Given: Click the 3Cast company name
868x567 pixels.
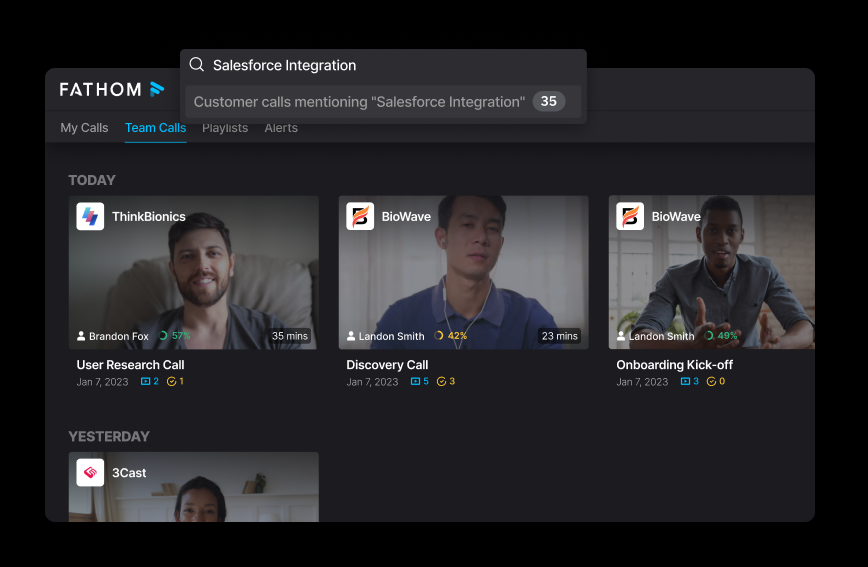Looking at the screenshot, I should (x=129, y=473).
